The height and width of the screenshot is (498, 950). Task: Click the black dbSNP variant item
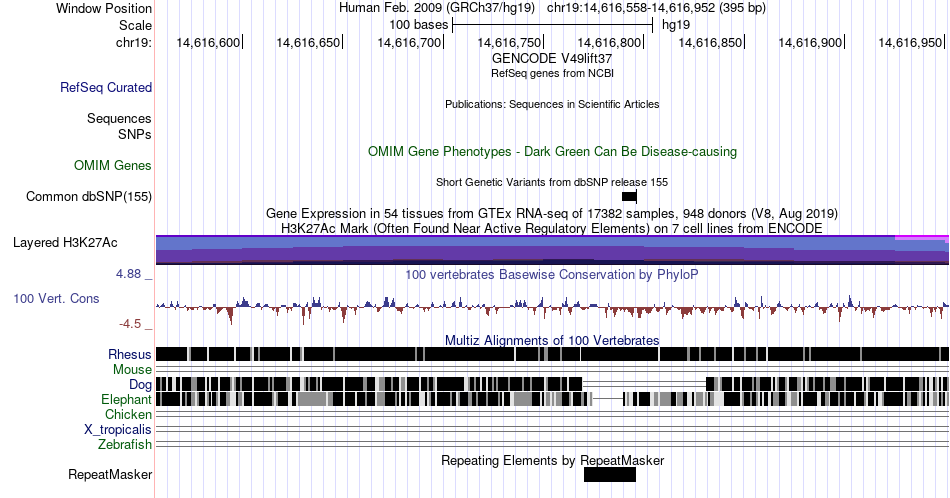629,196
